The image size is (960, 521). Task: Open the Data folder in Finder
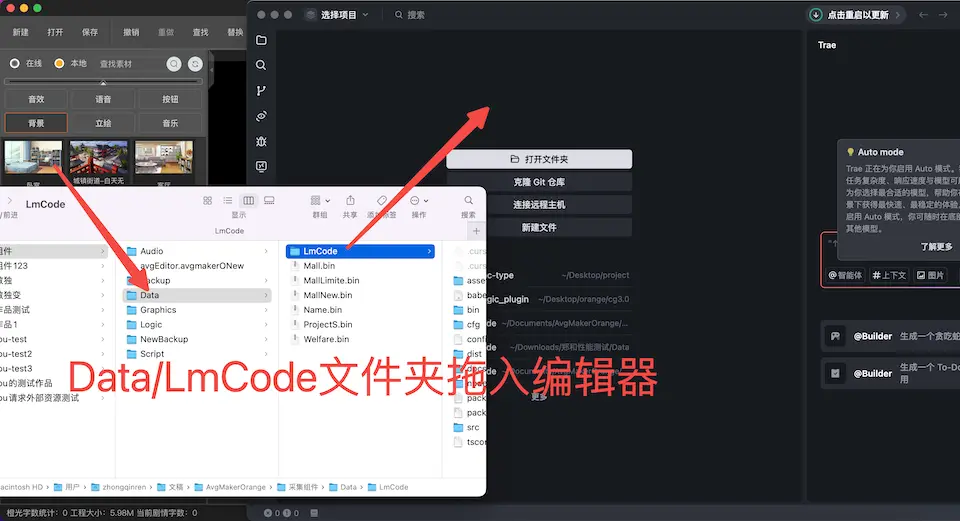point(197,295)
